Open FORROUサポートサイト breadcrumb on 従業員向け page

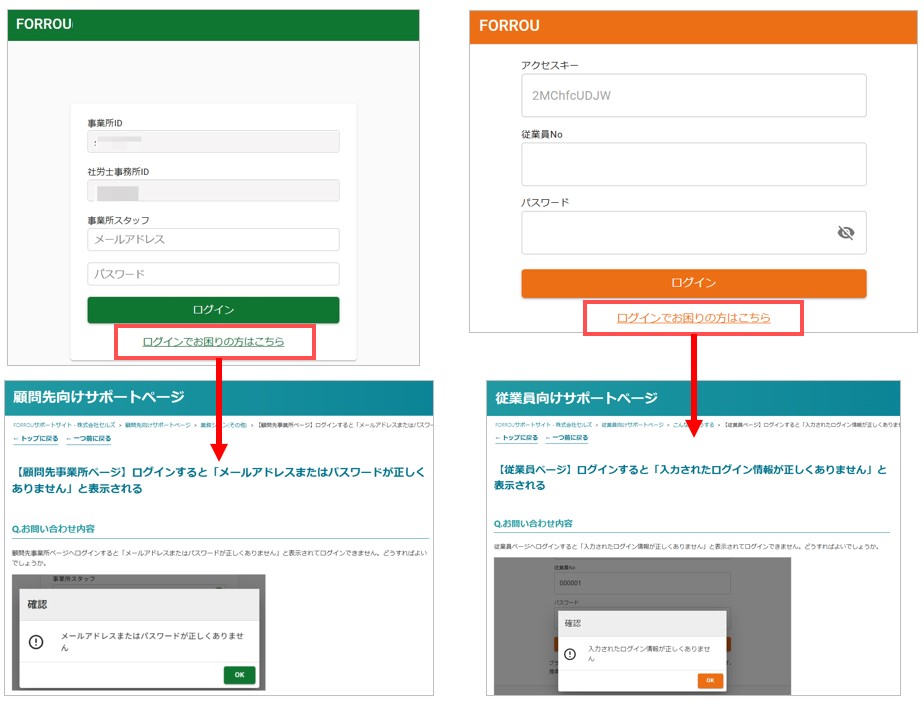click(543, 424)
